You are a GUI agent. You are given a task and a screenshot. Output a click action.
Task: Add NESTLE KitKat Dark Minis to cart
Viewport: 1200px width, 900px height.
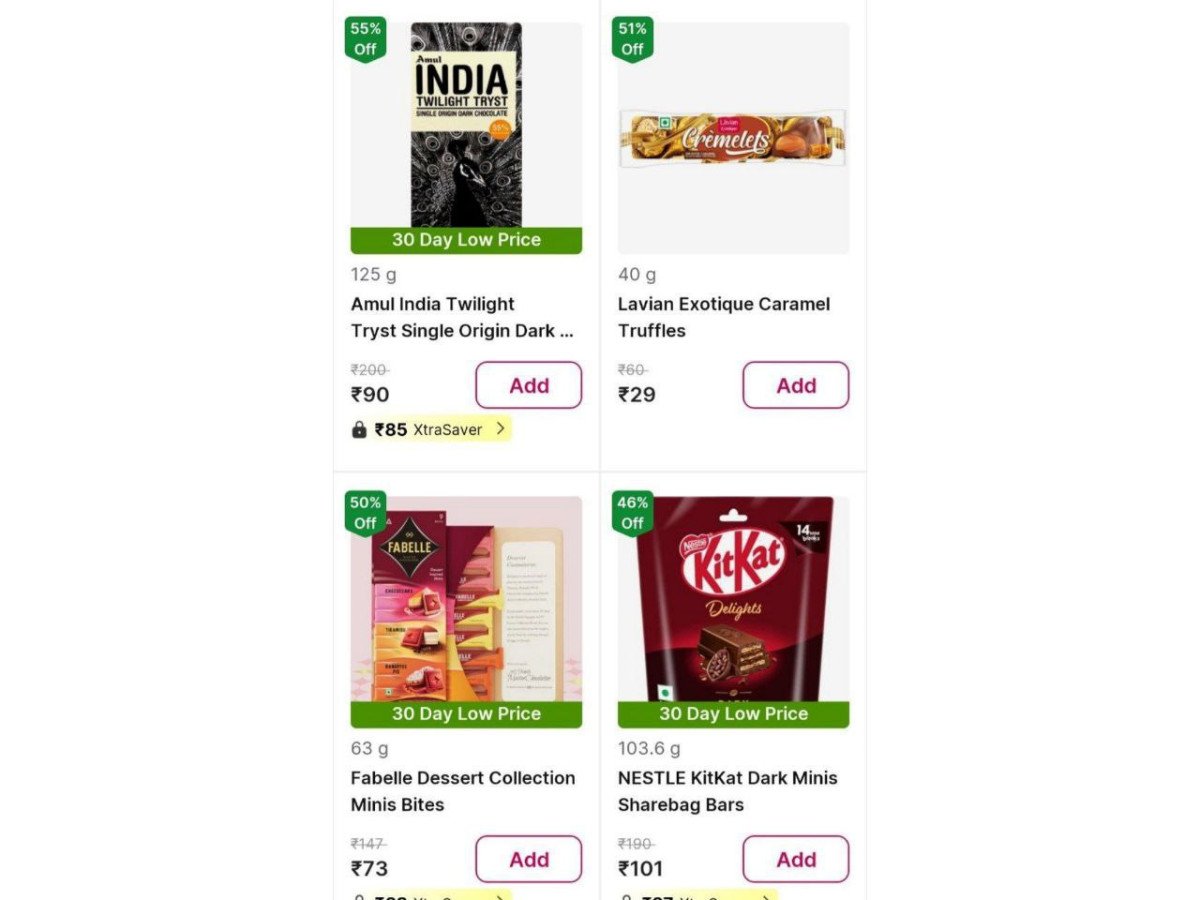click(x=795, y=859)
